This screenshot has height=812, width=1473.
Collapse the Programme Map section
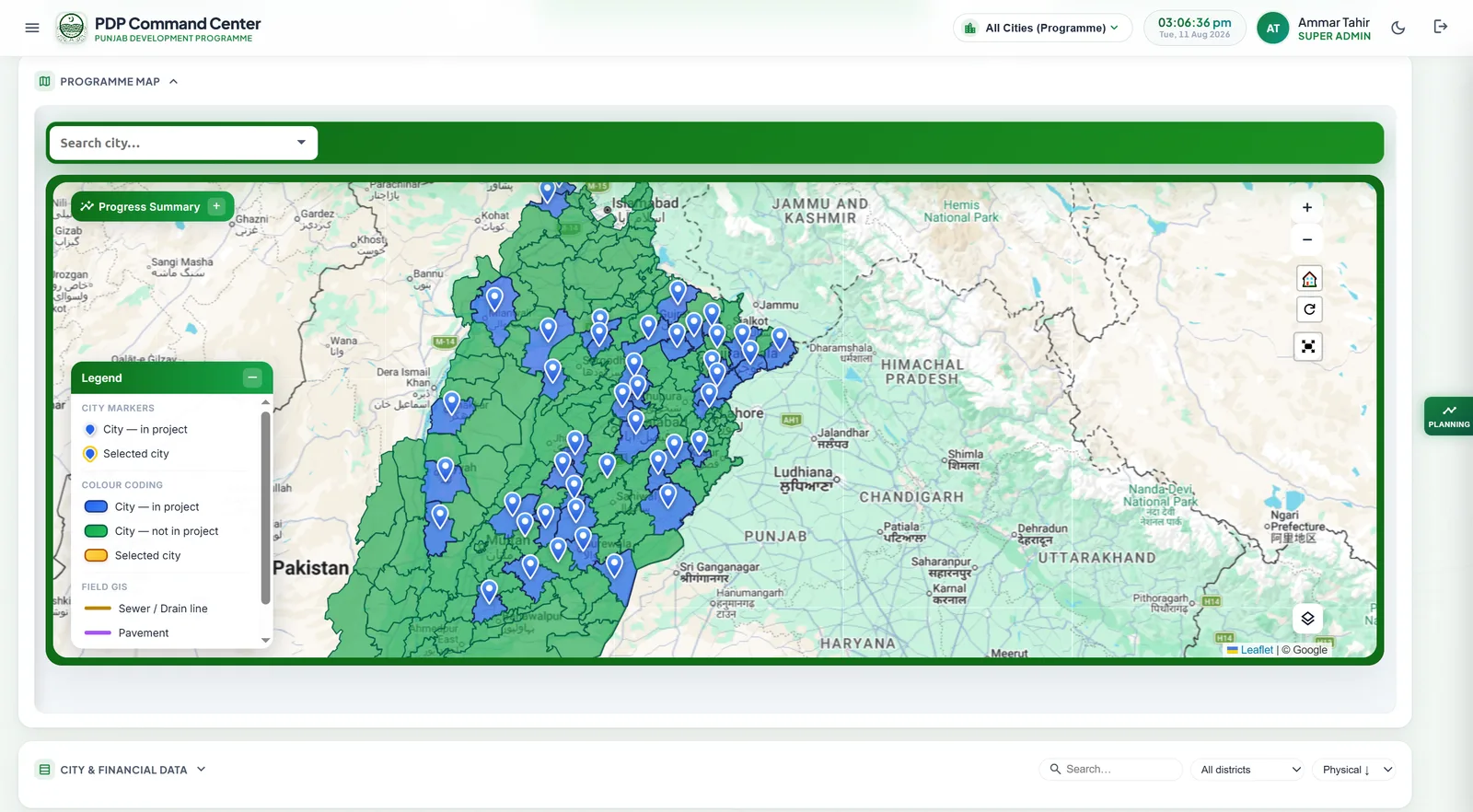(173, 82)
